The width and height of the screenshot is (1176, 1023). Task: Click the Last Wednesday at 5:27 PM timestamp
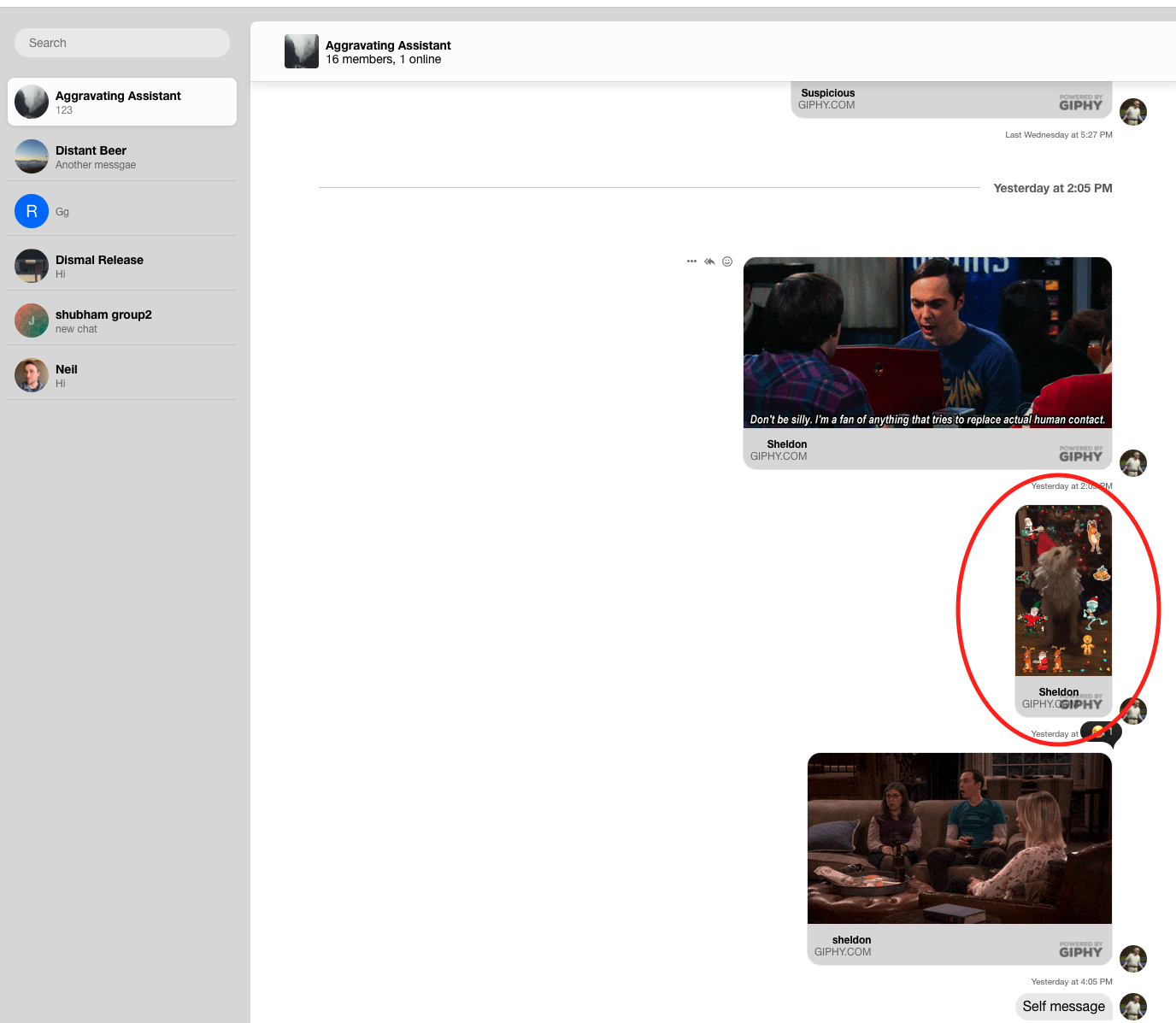[x=1059, y=135]
